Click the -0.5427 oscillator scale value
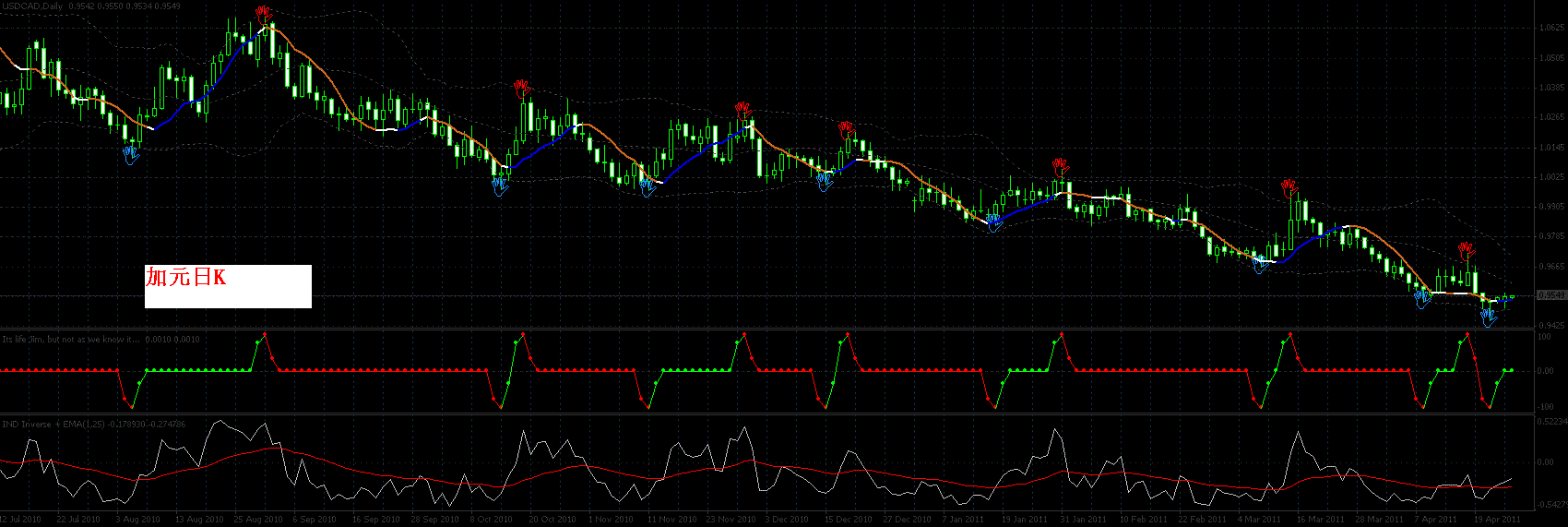1568x527 pixels. pos(1551,505)
